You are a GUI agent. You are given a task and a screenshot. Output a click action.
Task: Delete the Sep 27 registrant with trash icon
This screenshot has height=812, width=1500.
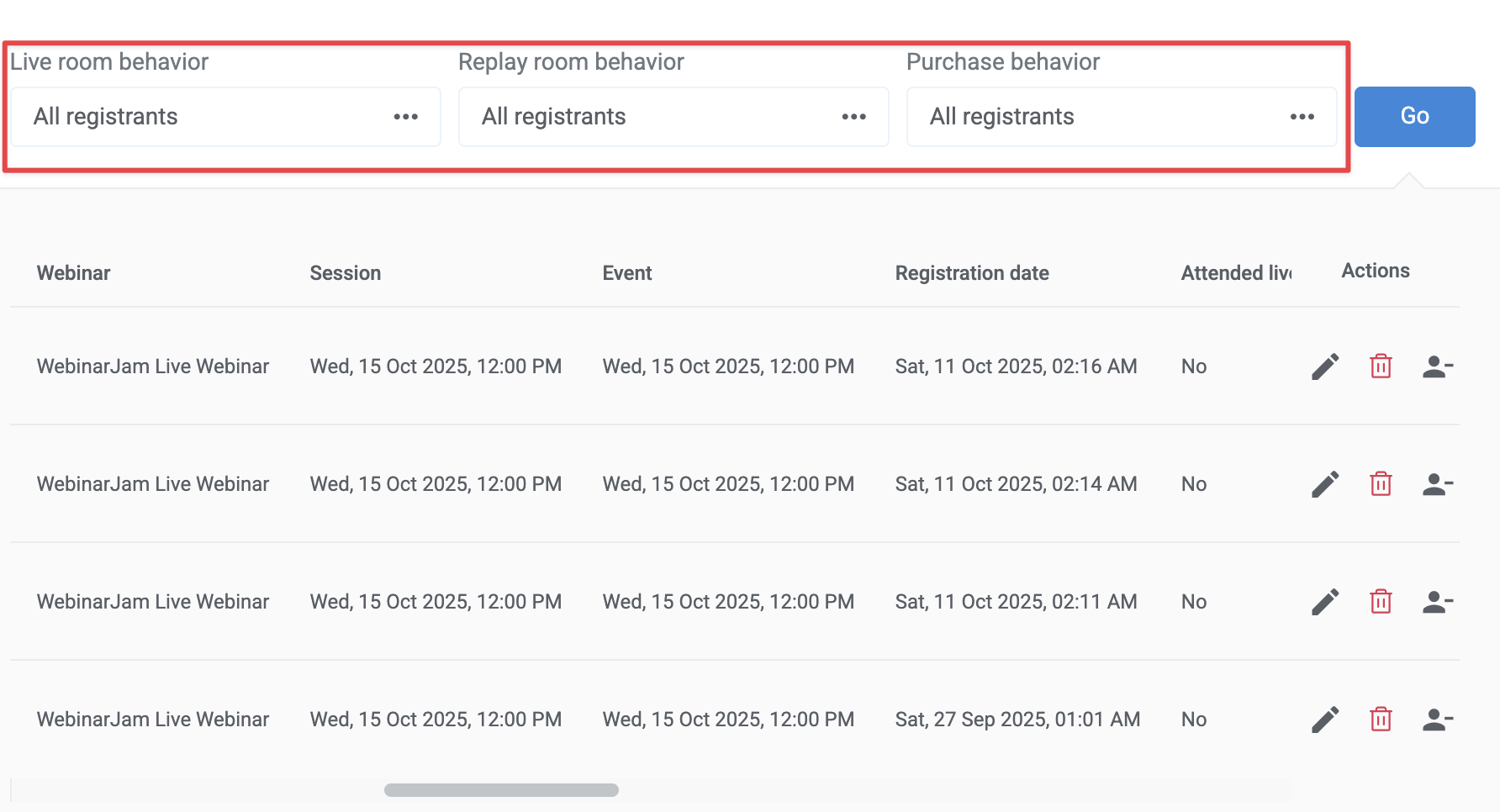coord(1381,719)
